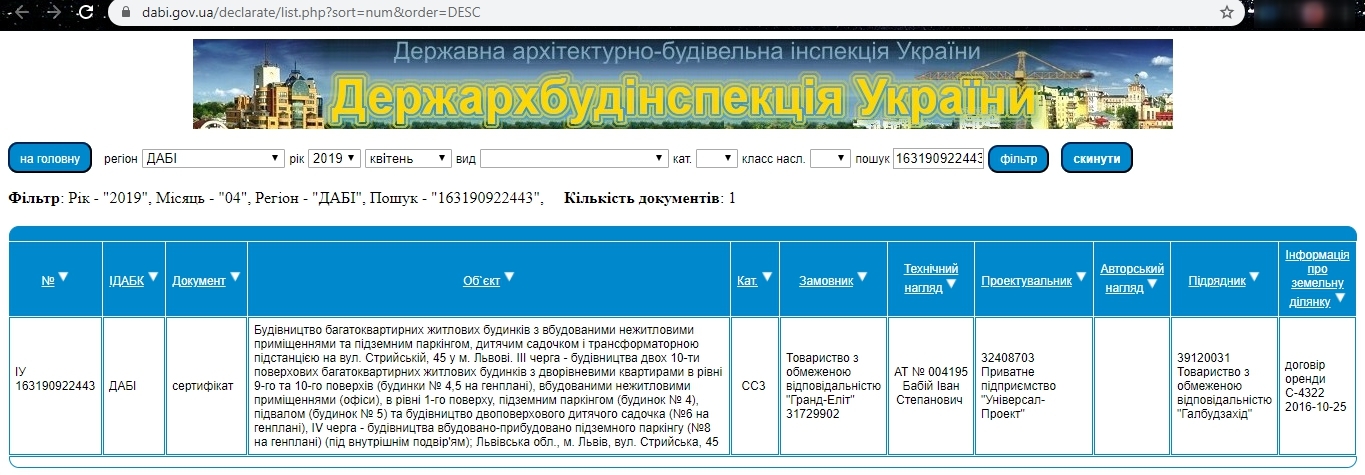Open the кат. category dropdown
1365x475 pixels.
[716, 158]
